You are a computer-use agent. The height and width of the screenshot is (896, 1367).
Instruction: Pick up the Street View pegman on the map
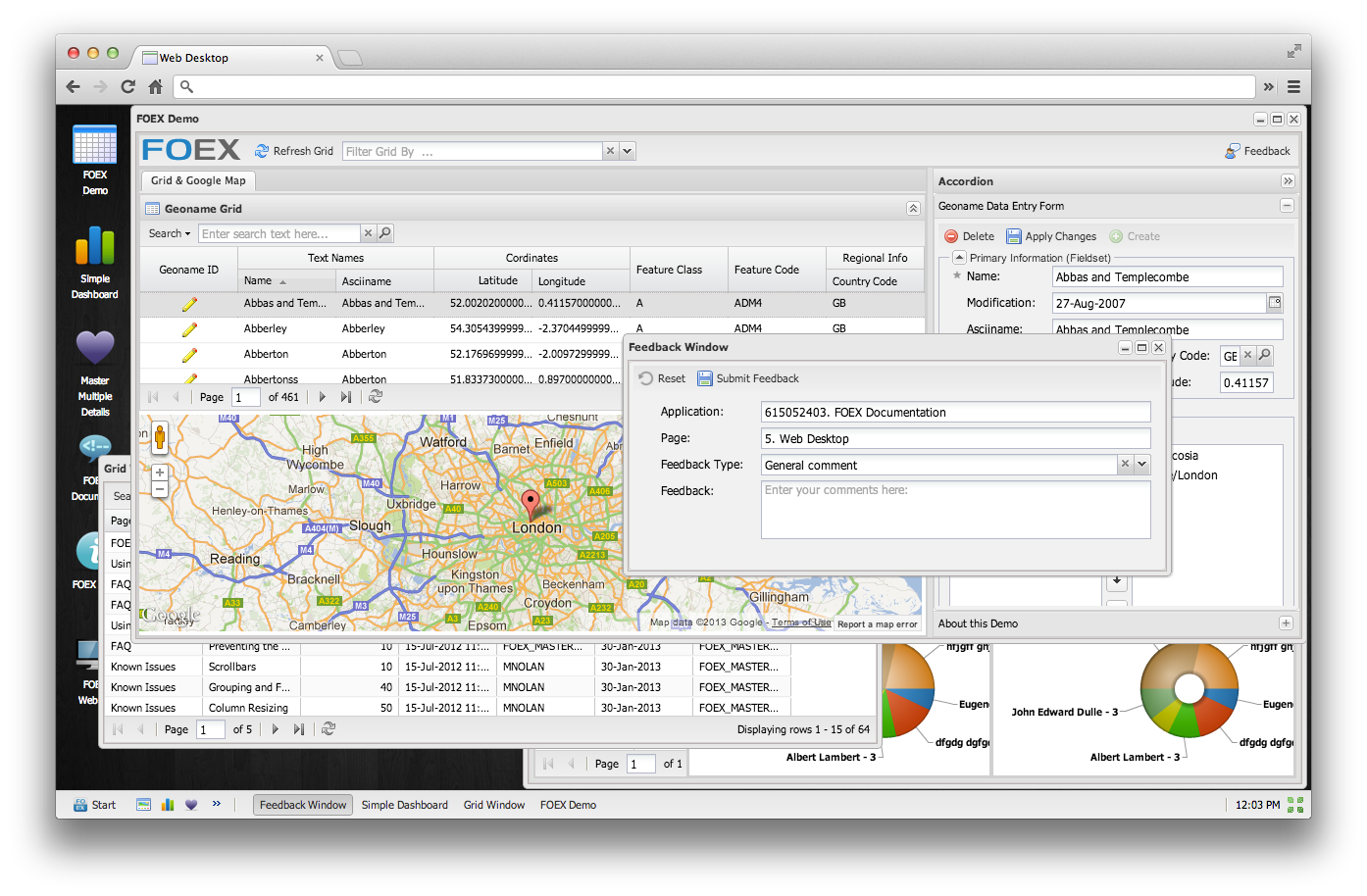click(x=160, y=437)
